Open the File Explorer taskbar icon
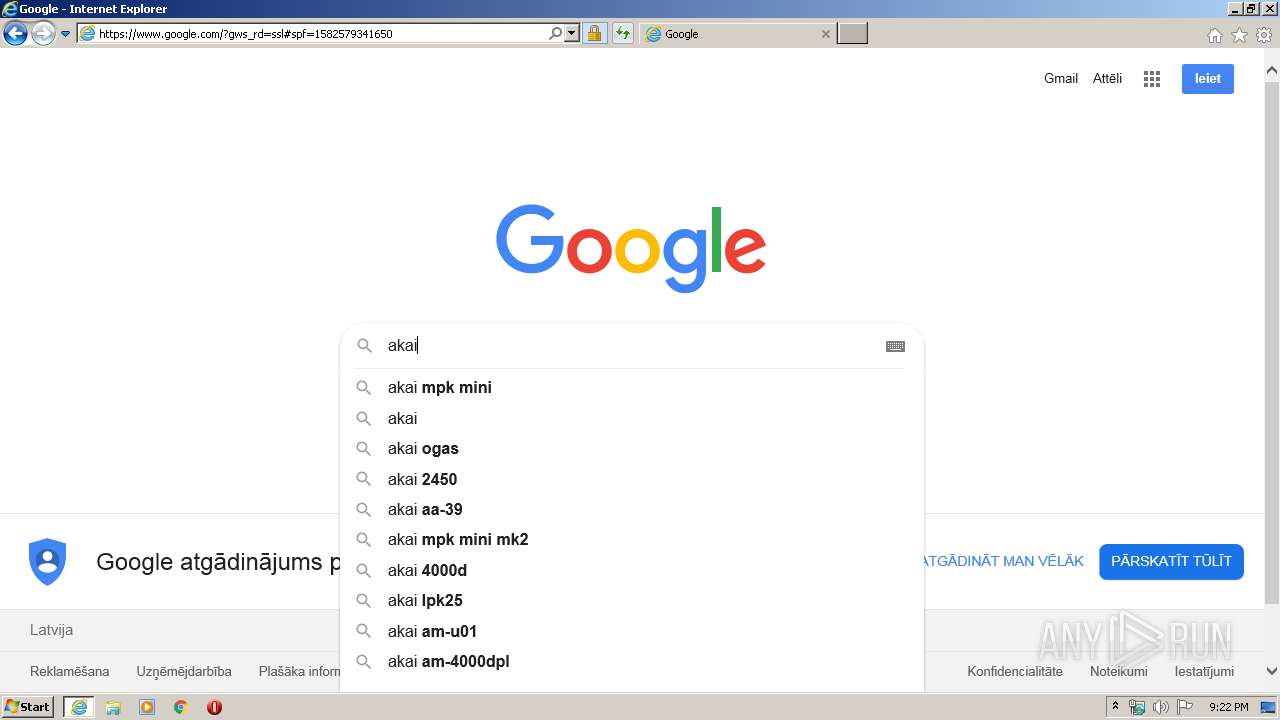This screenshot has width=1280, height=720. [113, 707]
